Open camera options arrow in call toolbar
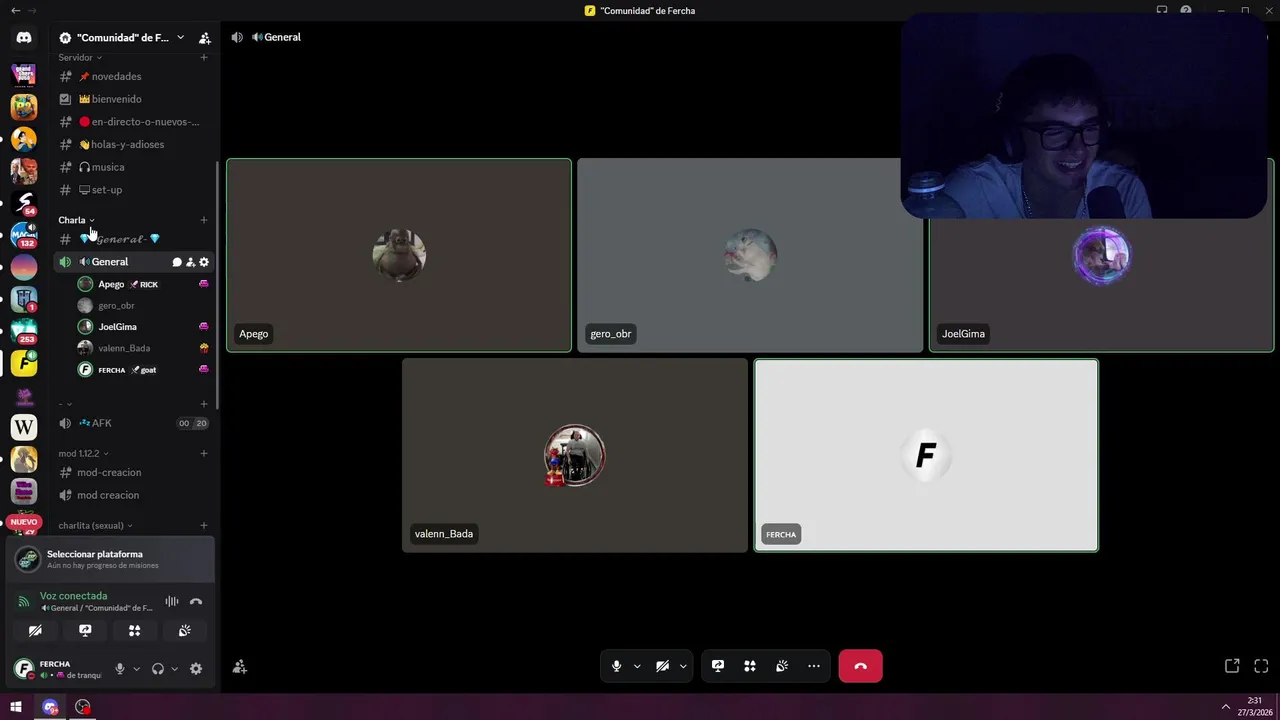The width and height of the screenshot is (1280, 720). (x=683, y=666)
